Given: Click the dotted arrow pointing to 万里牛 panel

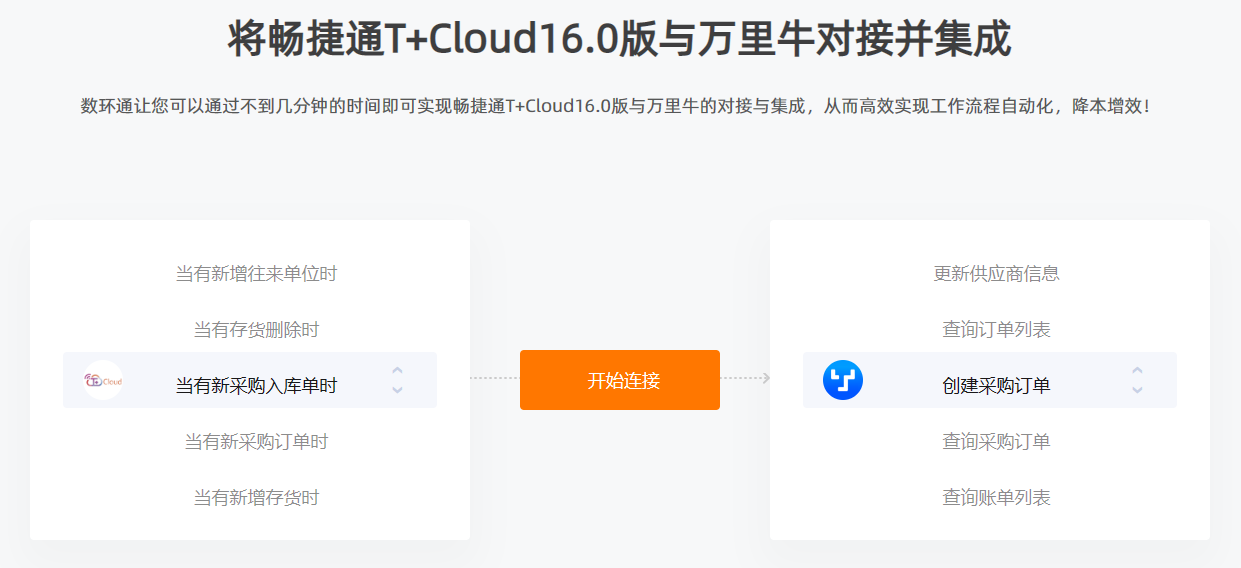Looking at the screenshot, I should 745,378.
